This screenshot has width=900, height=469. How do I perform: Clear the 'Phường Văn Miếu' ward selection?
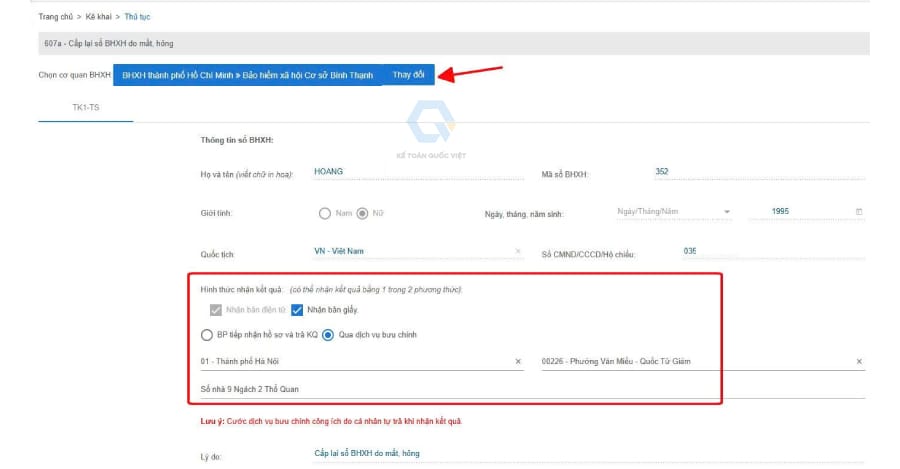point(859,361)
